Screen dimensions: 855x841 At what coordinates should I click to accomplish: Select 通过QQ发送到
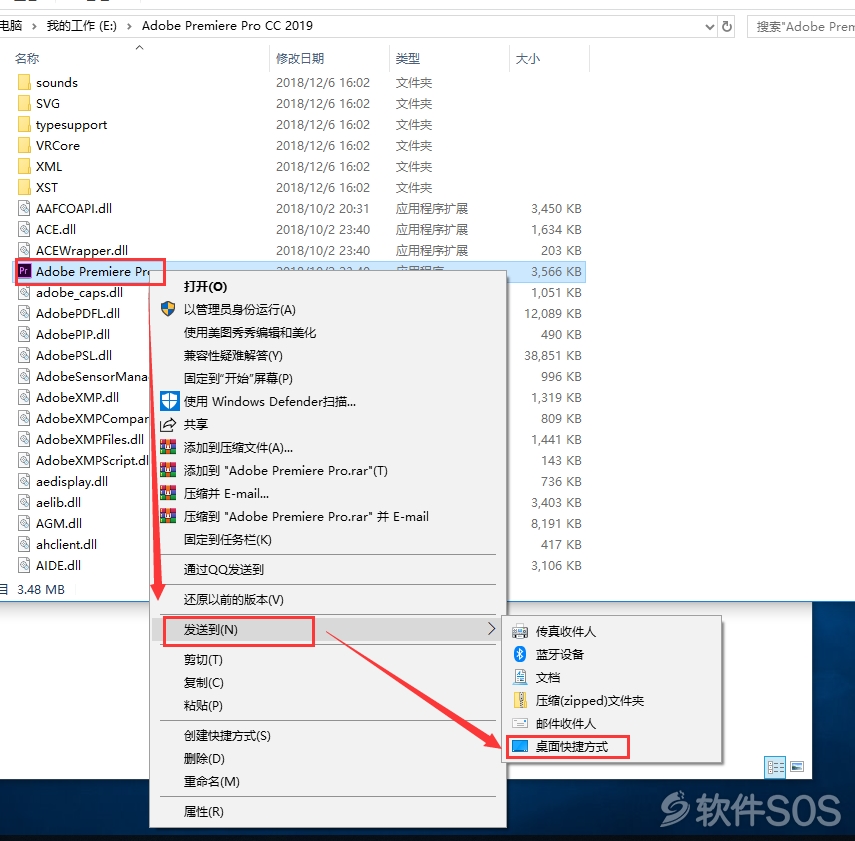[x=224, y=569]
